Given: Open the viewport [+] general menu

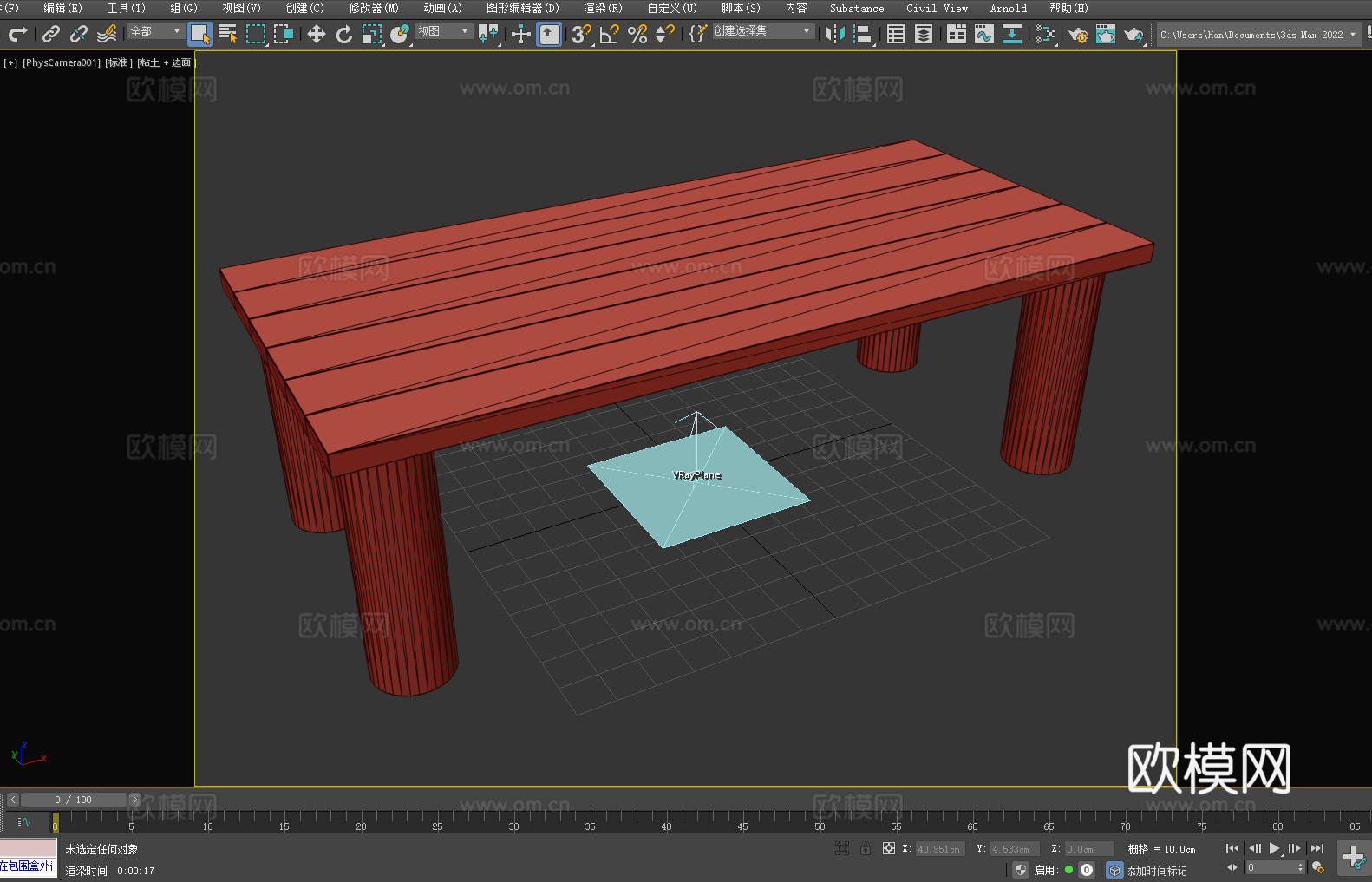Looking at the screenshot, I should (x=10, y=62).
